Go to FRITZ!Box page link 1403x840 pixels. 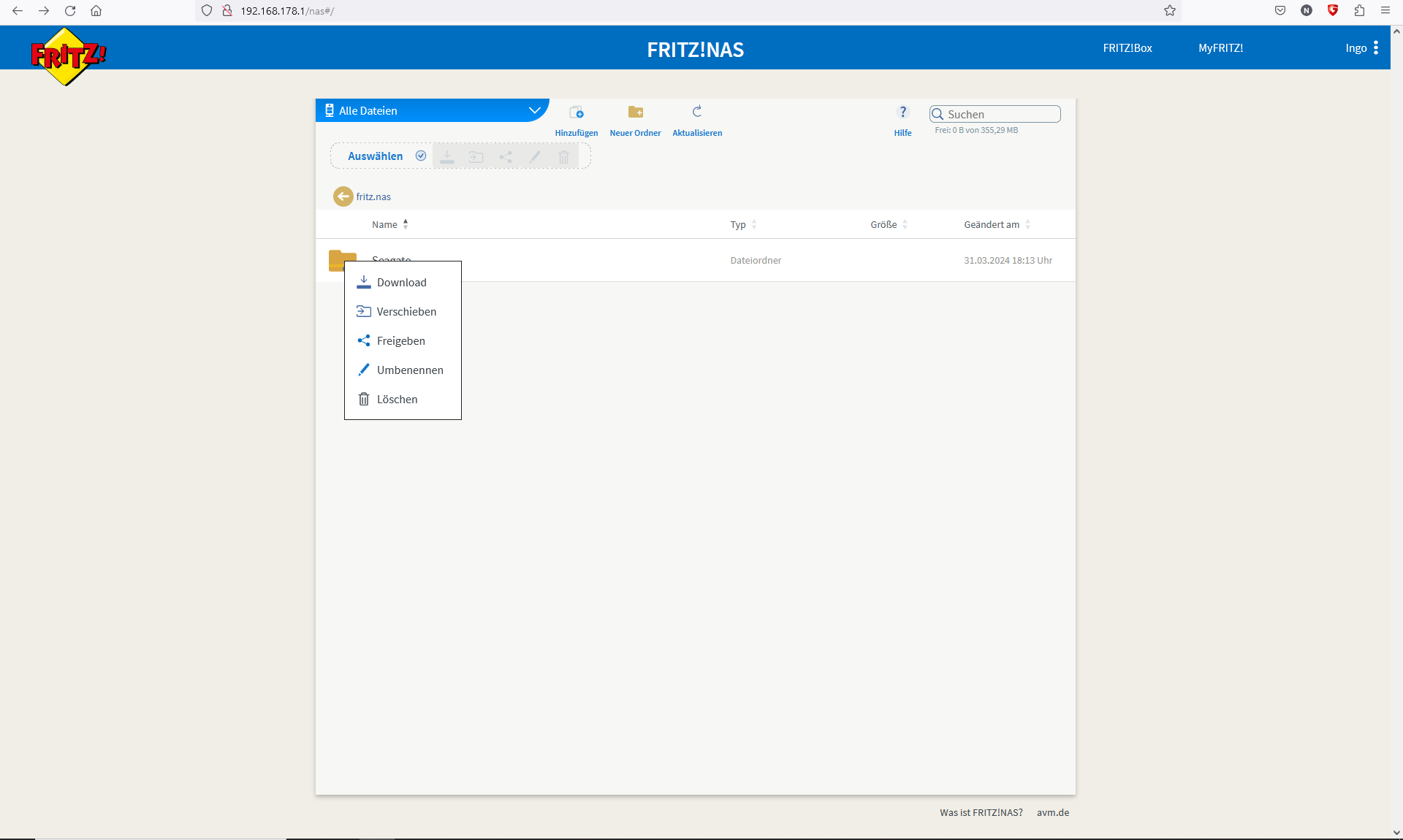(1127, 48)
